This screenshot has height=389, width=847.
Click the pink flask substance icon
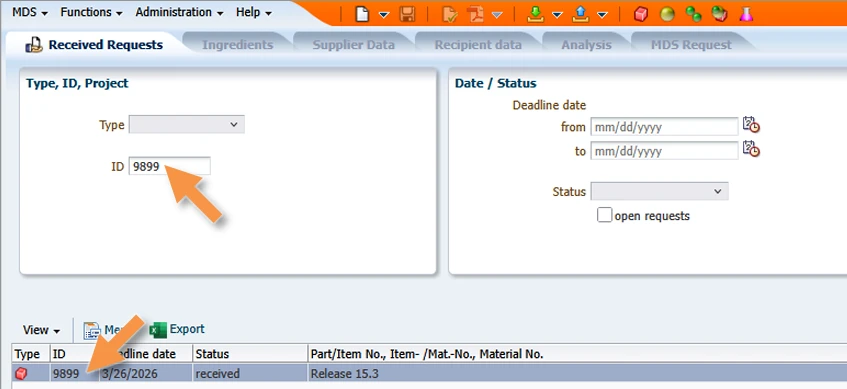[x=746, y=14]
